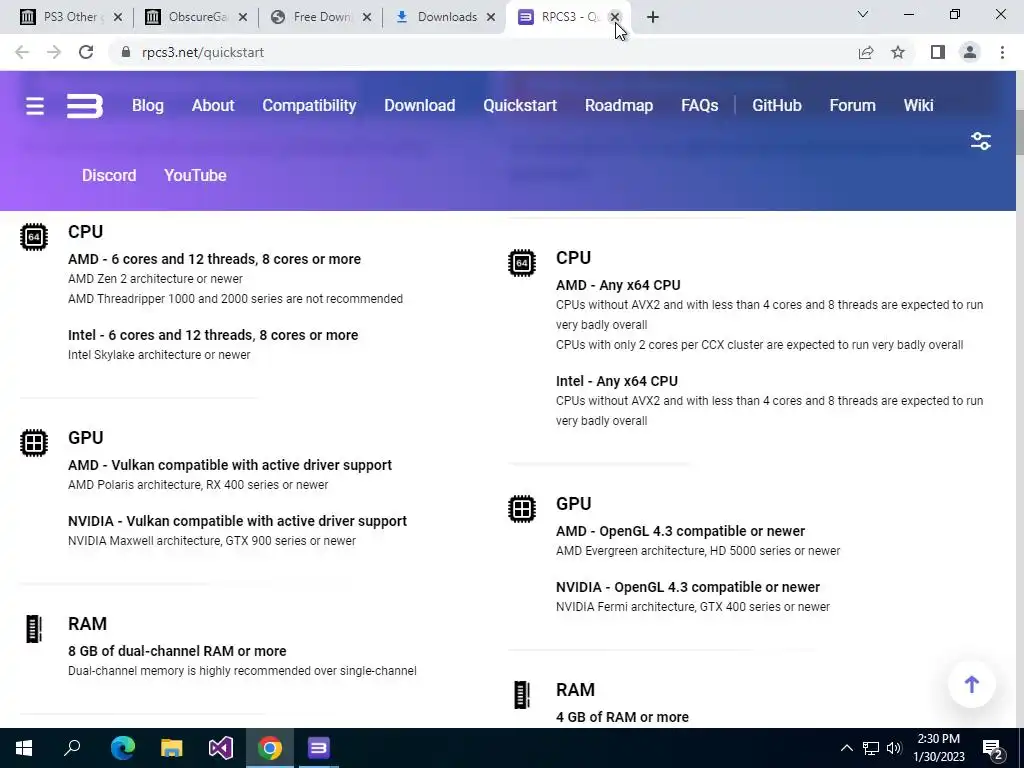Open RPCS3 app from taskbar
1024x768 pixels.
tap(319, 748)
